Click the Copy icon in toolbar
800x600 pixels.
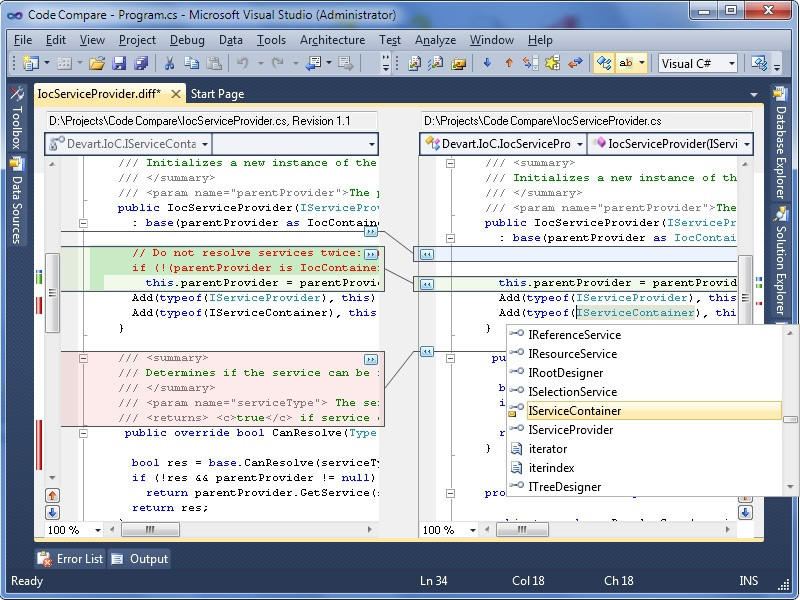coord(191,63)
